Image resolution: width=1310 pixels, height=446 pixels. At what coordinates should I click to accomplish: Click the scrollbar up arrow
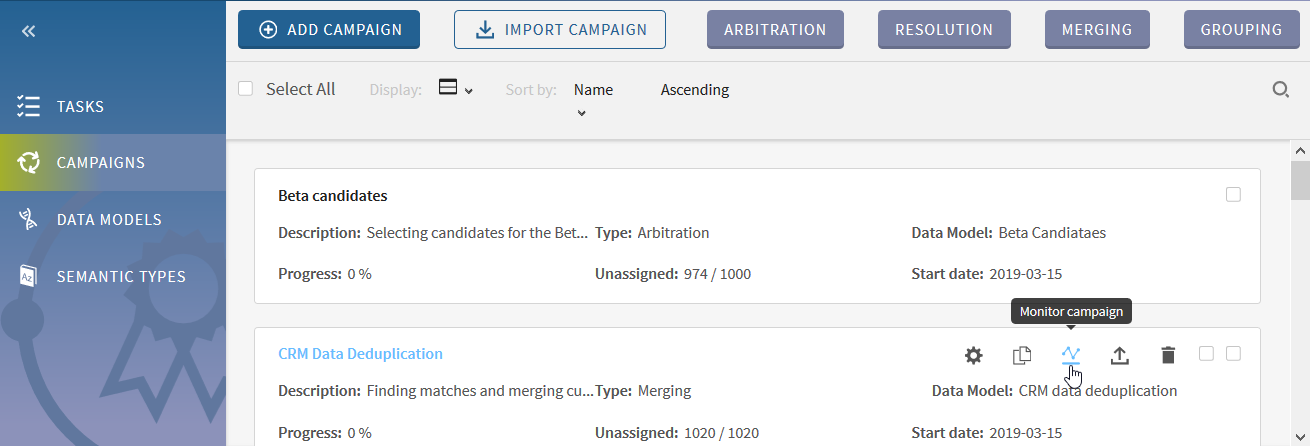[x=1299, y=151]
